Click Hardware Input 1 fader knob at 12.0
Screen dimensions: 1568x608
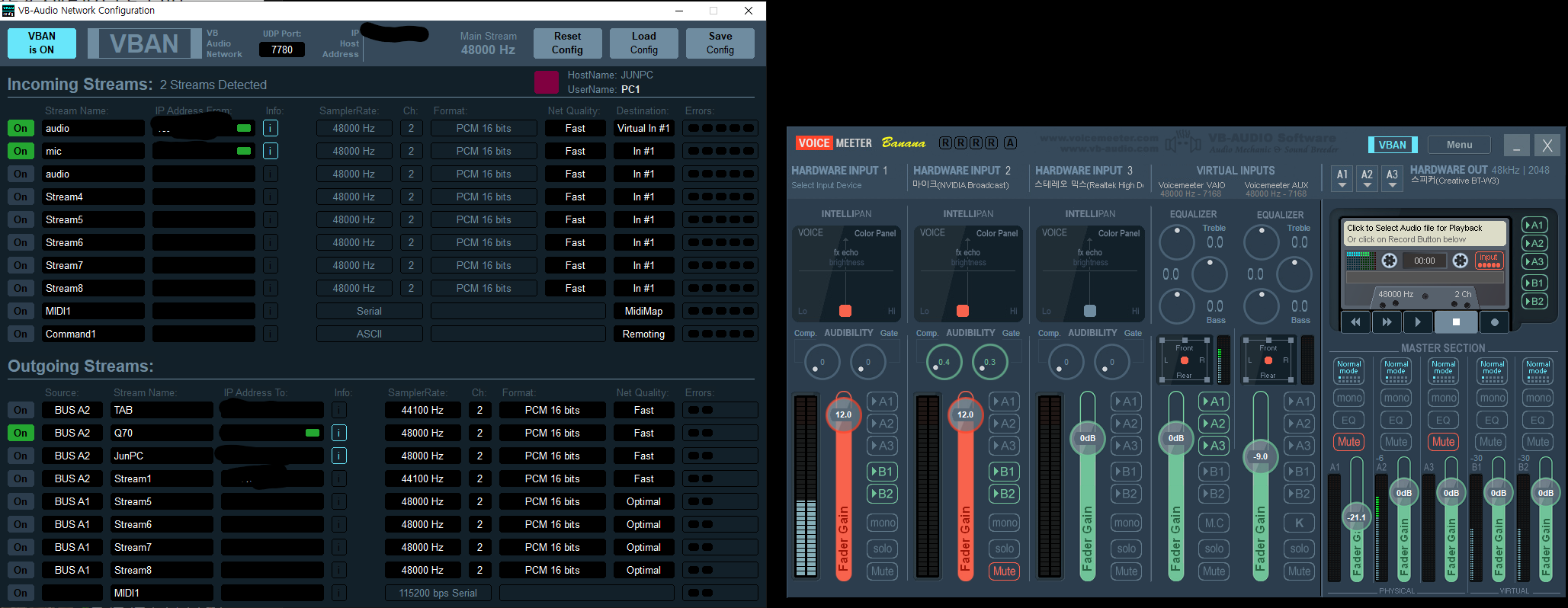tap(843, 414)
